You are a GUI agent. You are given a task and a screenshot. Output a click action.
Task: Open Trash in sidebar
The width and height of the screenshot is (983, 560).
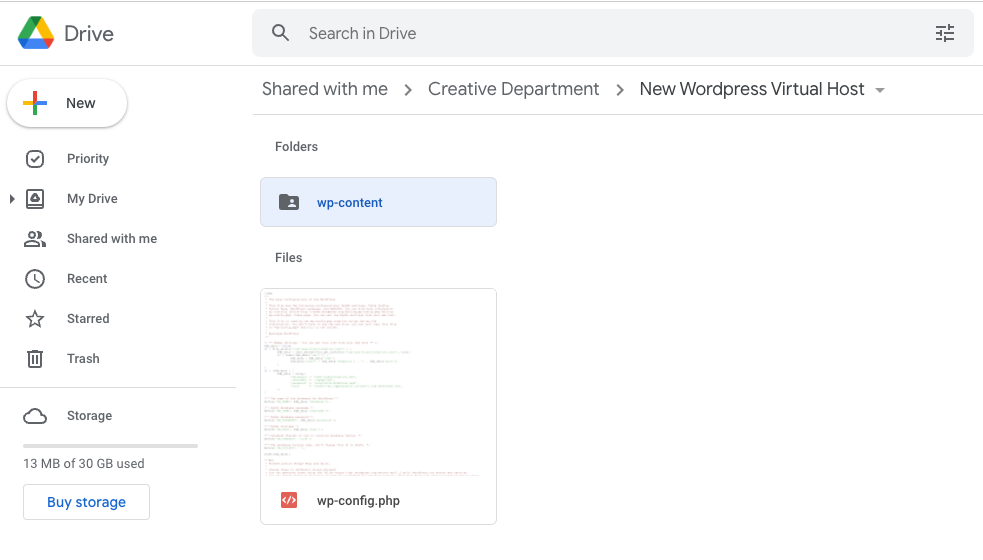[83, 359]
